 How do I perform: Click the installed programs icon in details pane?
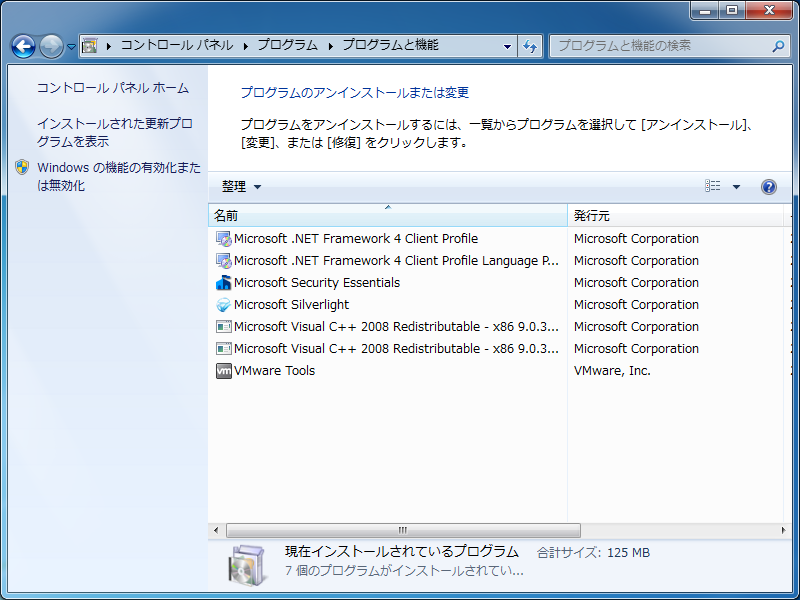(248, 565)
